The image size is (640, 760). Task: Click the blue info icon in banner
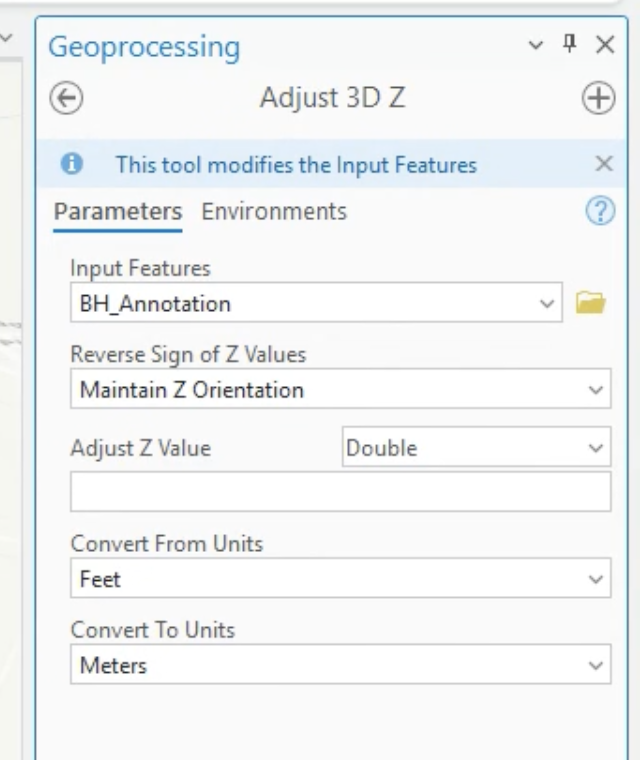72,164
